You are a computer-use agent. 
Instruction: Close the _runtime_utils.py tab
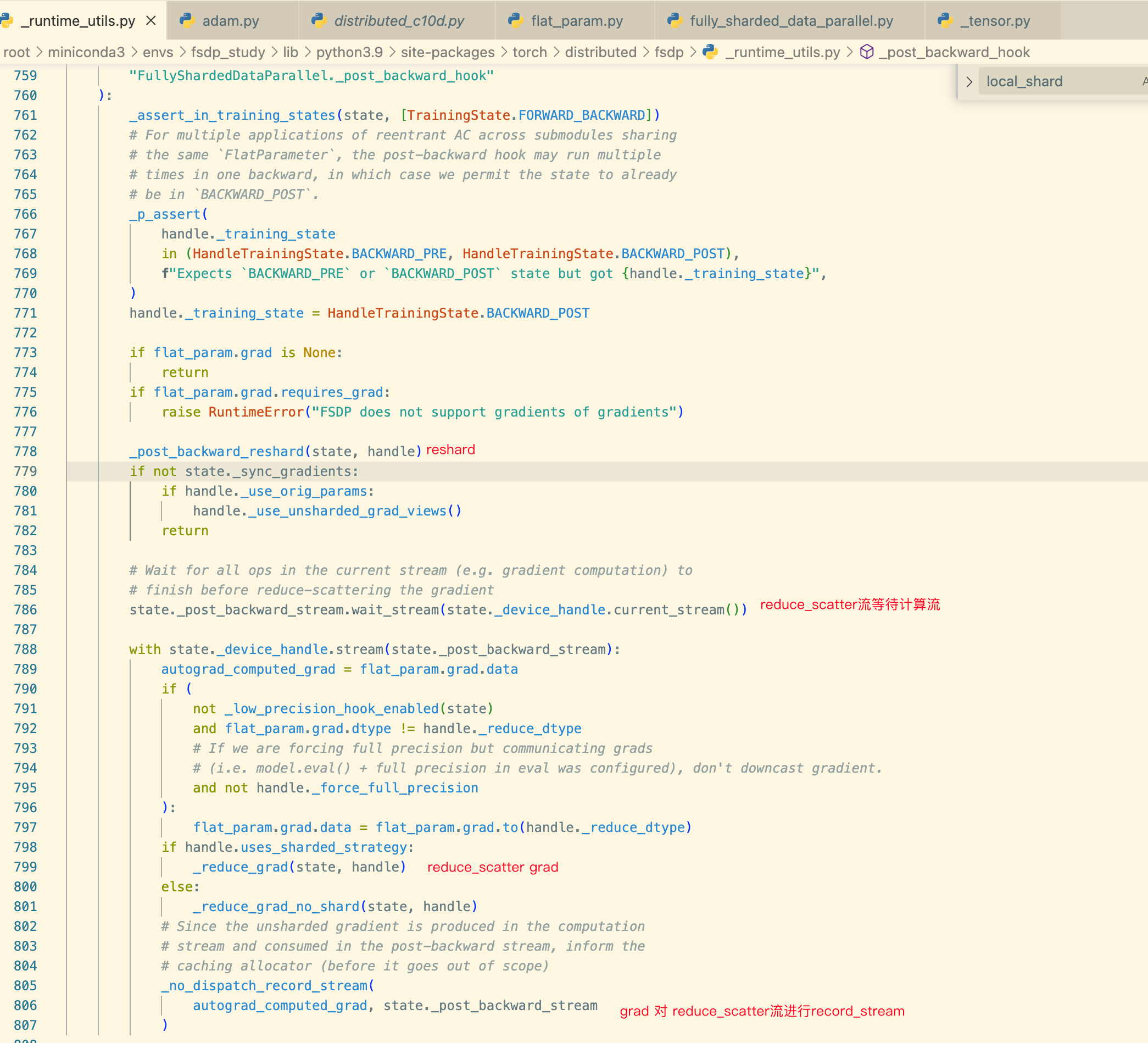151,20
